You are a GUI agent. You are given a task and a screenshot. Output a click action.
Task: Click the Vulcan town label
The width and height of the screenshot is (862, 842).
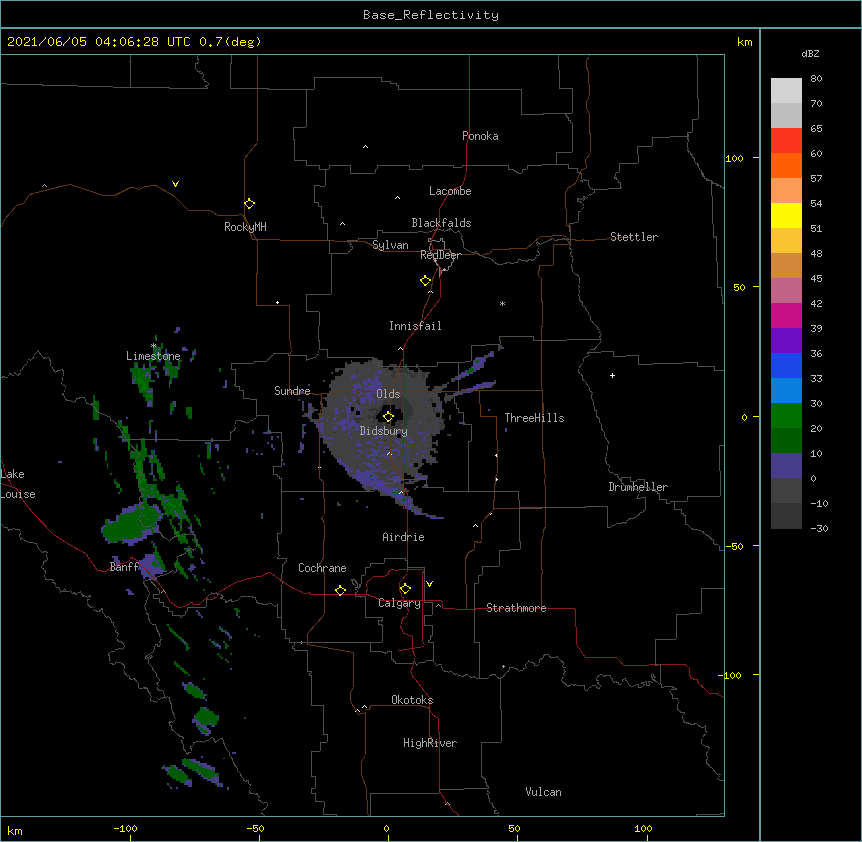(543, 792)
